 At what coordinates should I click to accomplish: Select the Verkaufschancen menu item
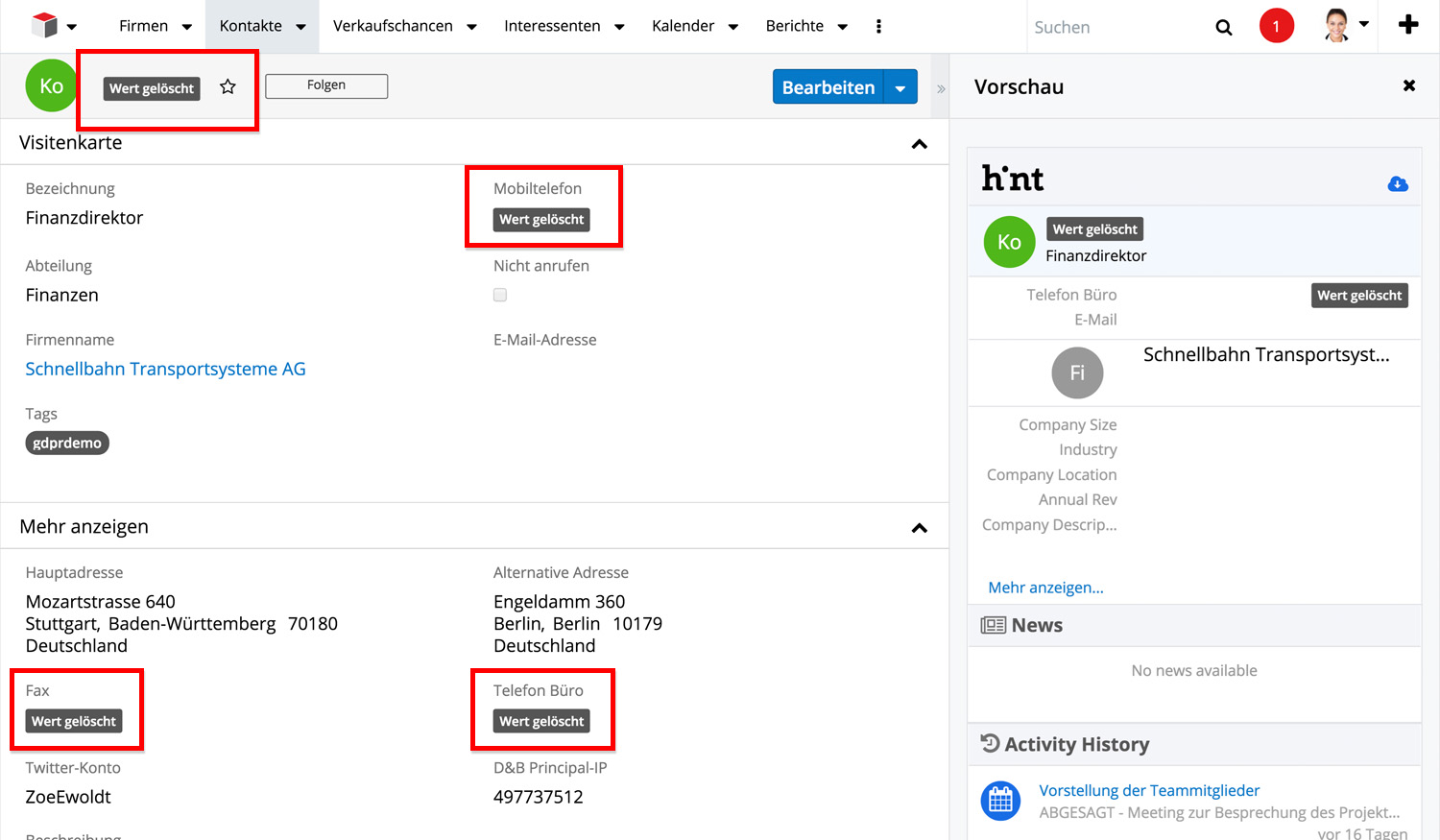click(x=393, y=26)
